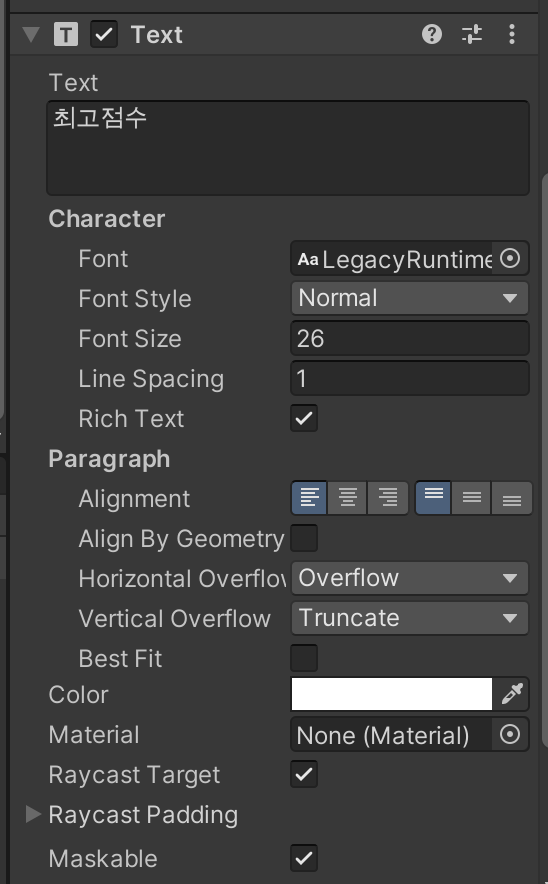Enable the Best Fit checkbox

pos(304,658)
